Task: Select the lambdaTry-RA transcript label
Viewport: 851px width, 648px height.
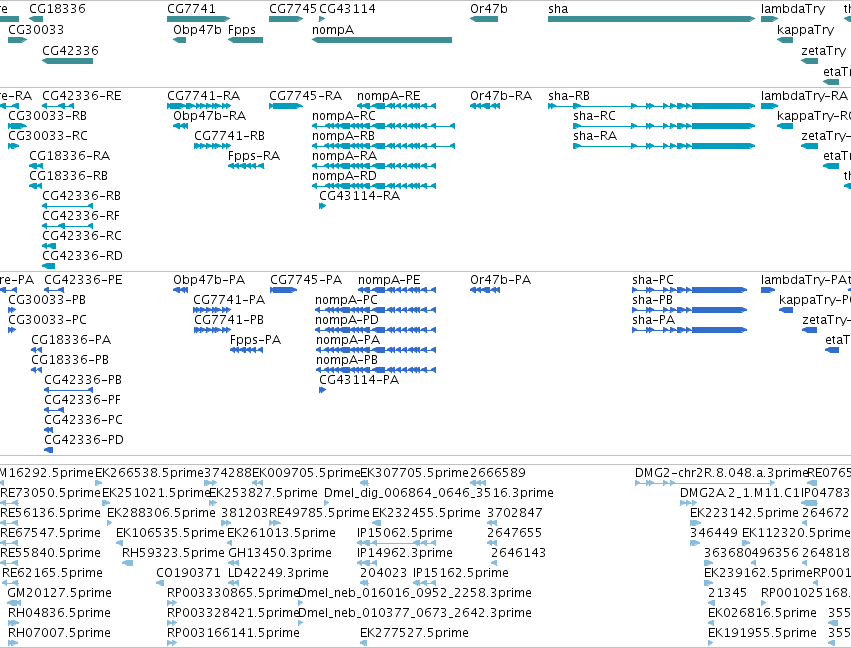Action: click(x=804, y=96)
